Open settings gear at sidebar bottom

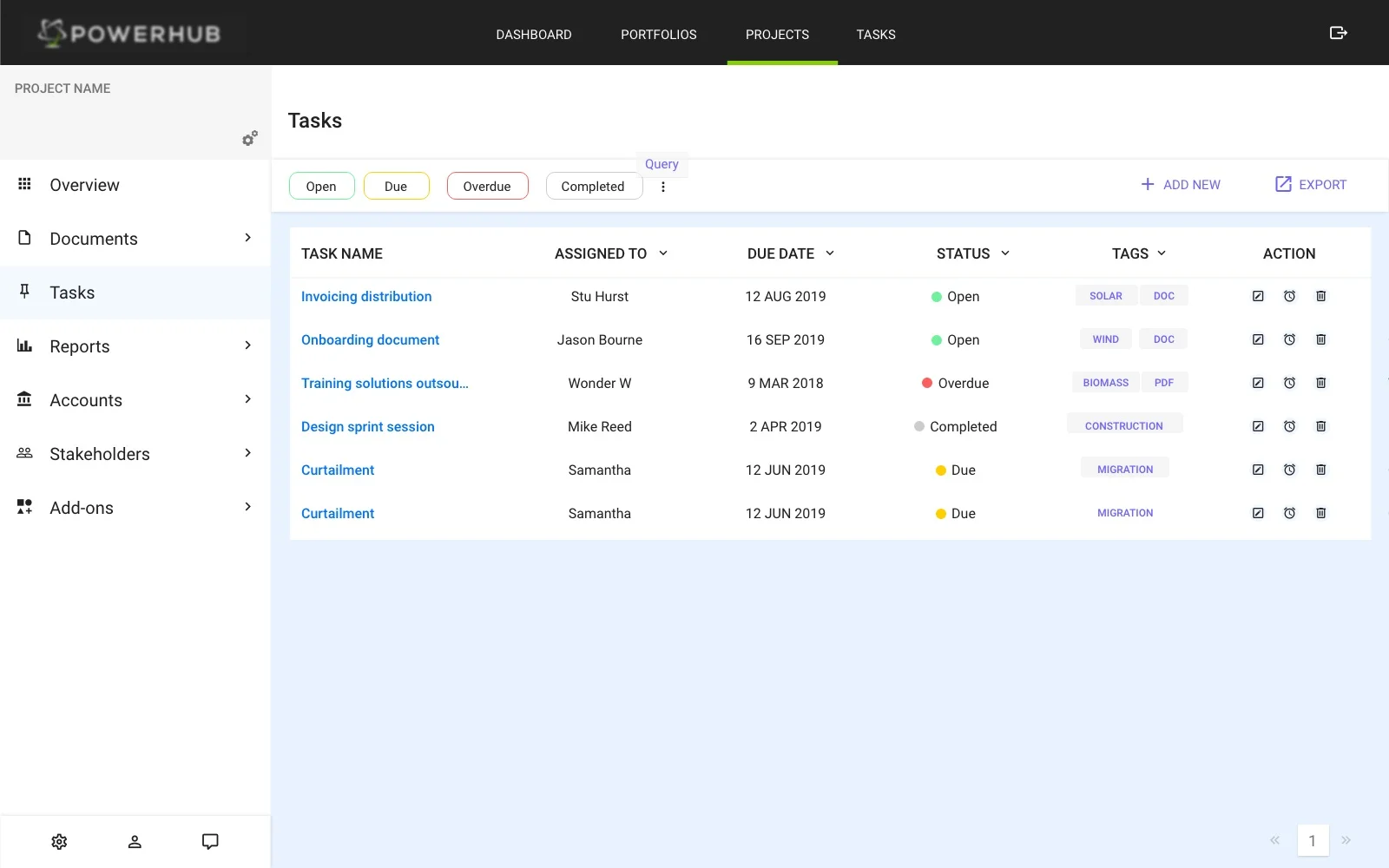click(x=59, y=842)
